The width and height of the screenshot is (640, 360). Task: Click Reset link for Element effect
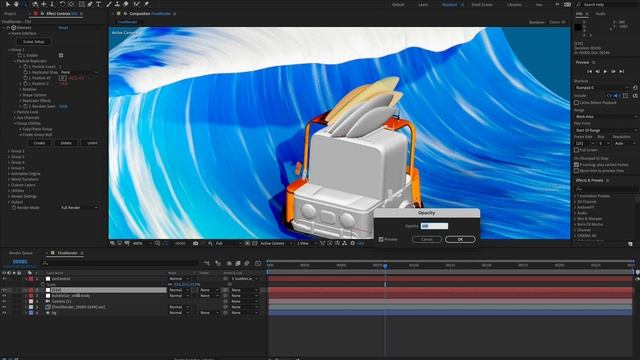[x=63, y=28]
